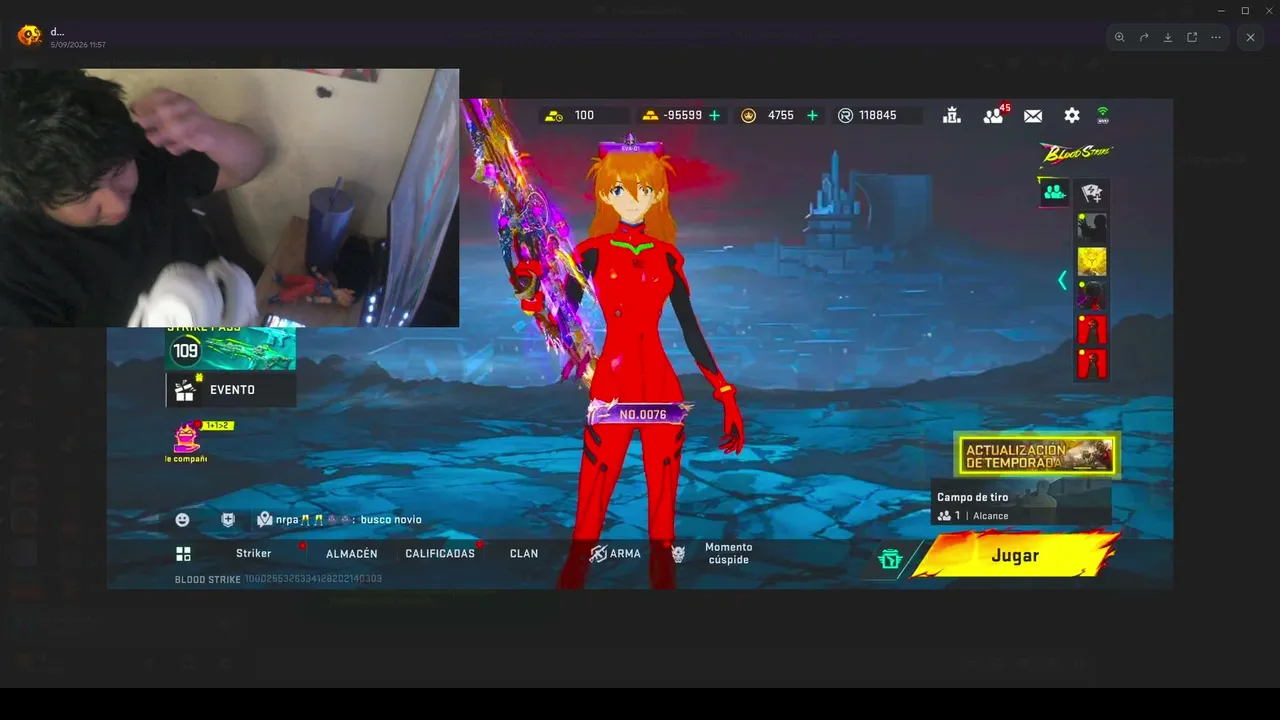Viewport: 1280px width, 720px height.
Task: Collapse friends panel with cyan chevron
Action: [1062, 281]
